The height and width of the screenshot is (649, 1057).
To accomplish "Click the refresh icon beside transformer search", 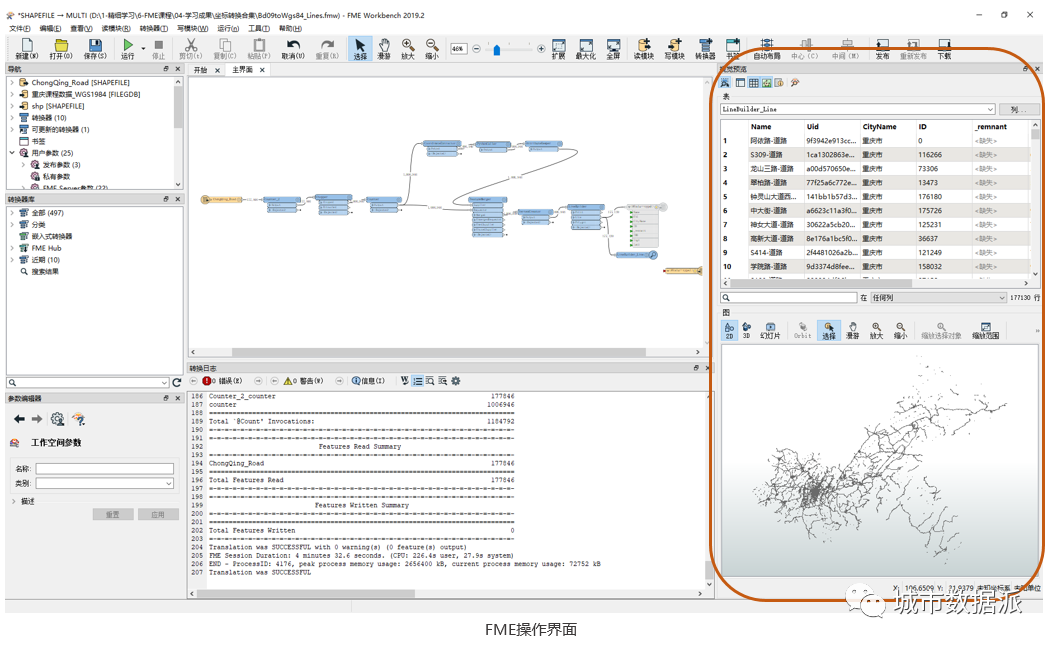I will coord(177,383).
